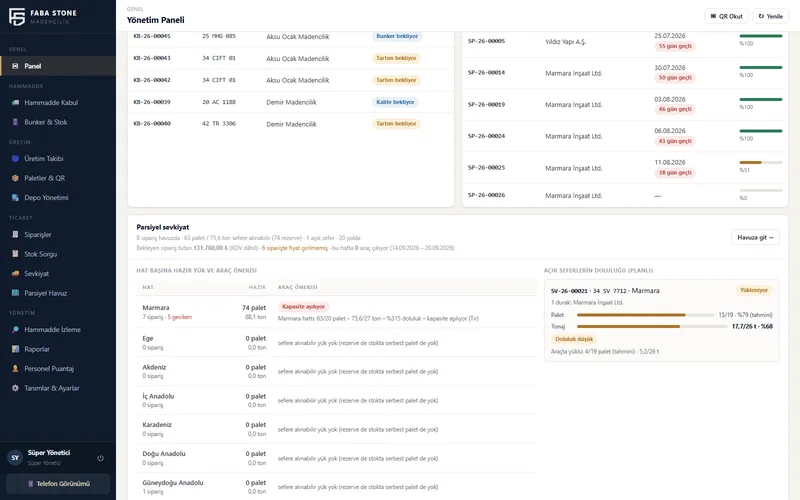The image size is (800, 500).
Task: Click plate '20 AC 1188'
Action: click(x=219, y=102)
